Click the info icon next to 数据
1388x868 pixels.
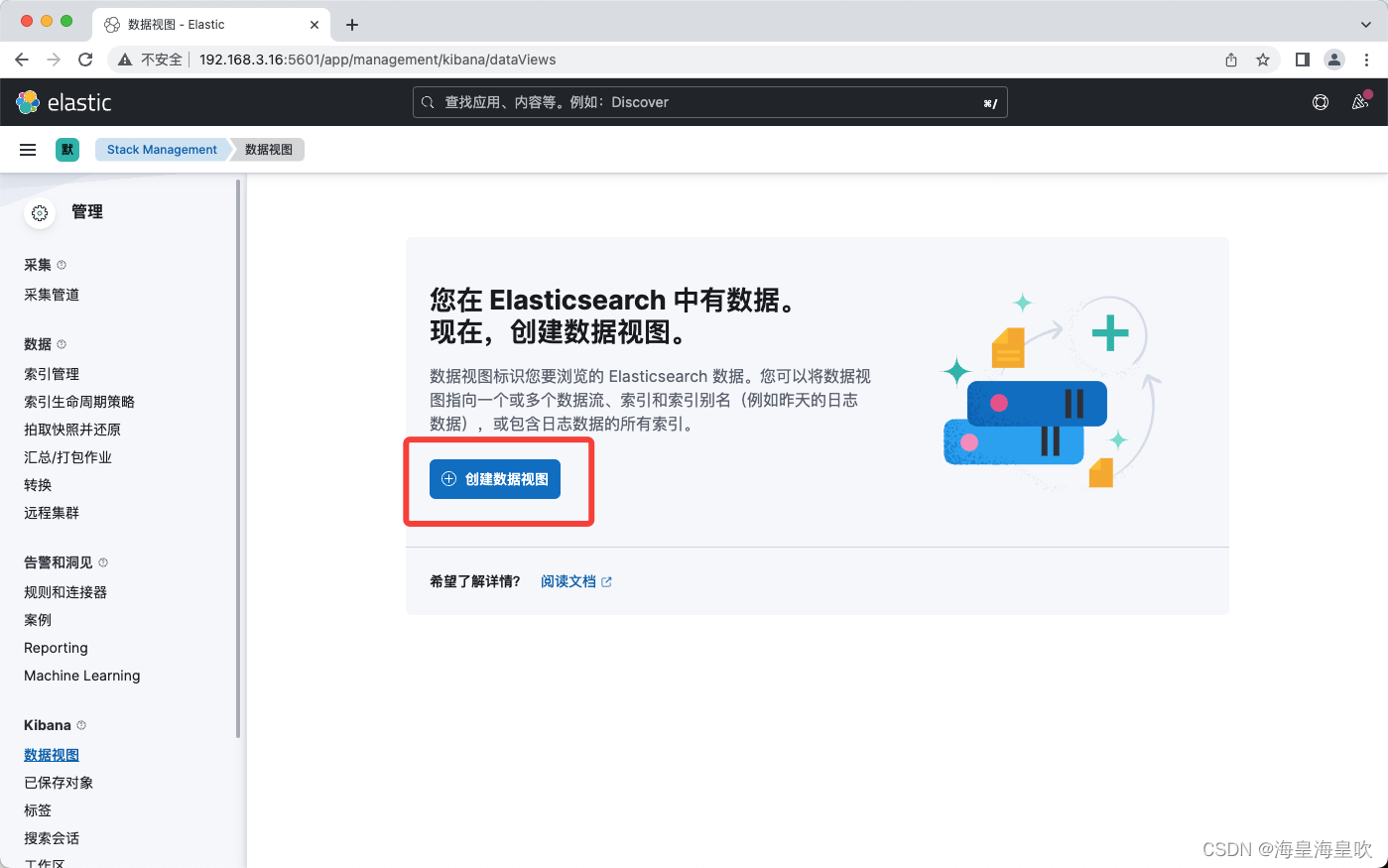(x=62, y=344)
